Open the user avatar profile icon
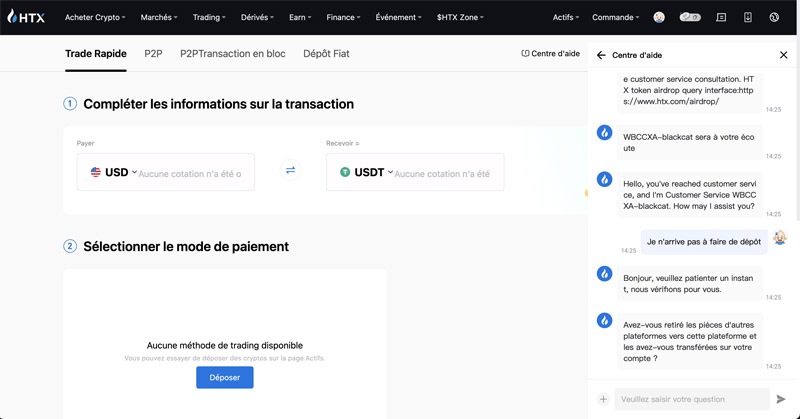Viewport: 800px width, 419px height. (659, 17)
